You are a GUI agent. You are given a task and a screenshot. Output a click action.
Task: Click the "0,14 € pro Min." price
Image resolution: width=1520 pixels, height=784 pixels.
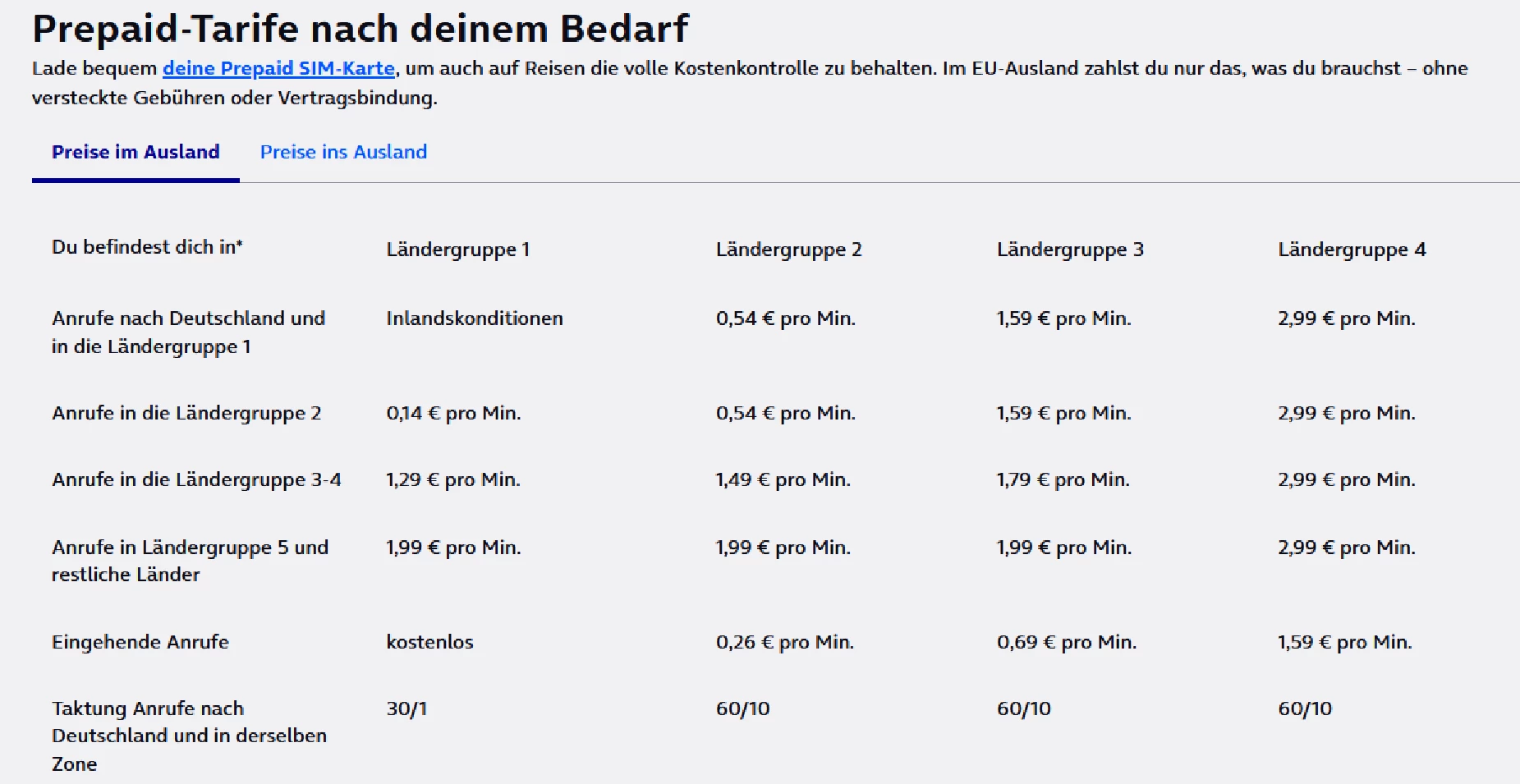(x=453, y=413)
